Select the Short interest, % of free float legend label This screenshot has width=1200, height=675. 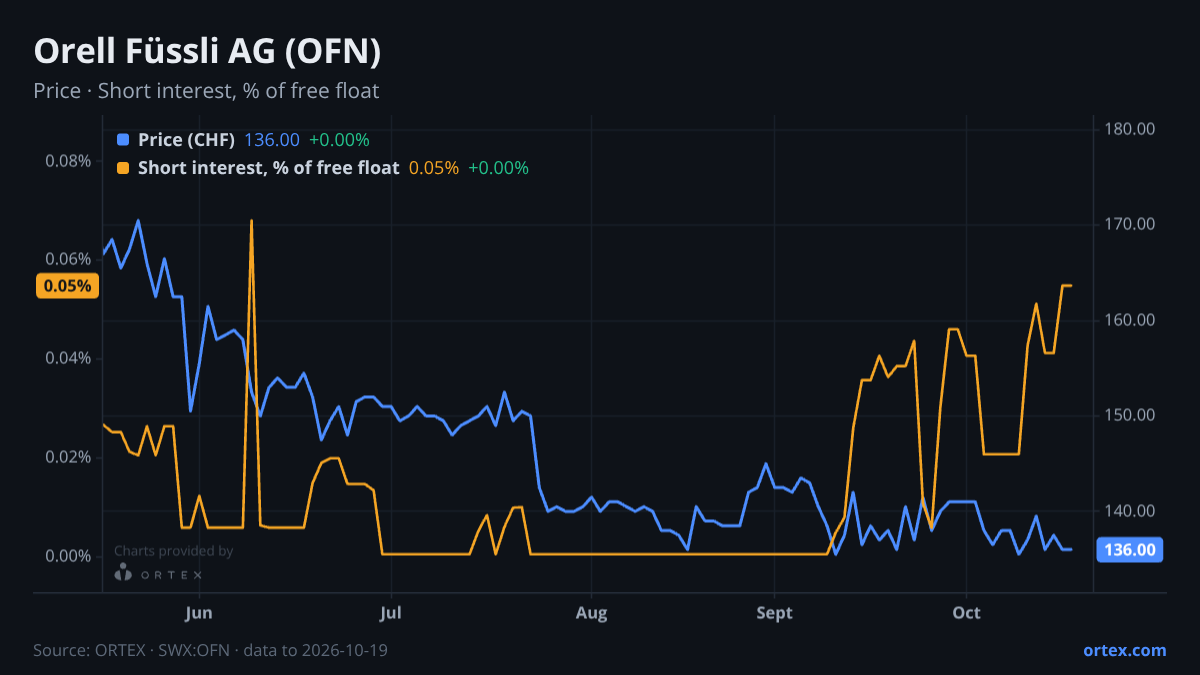268,168
